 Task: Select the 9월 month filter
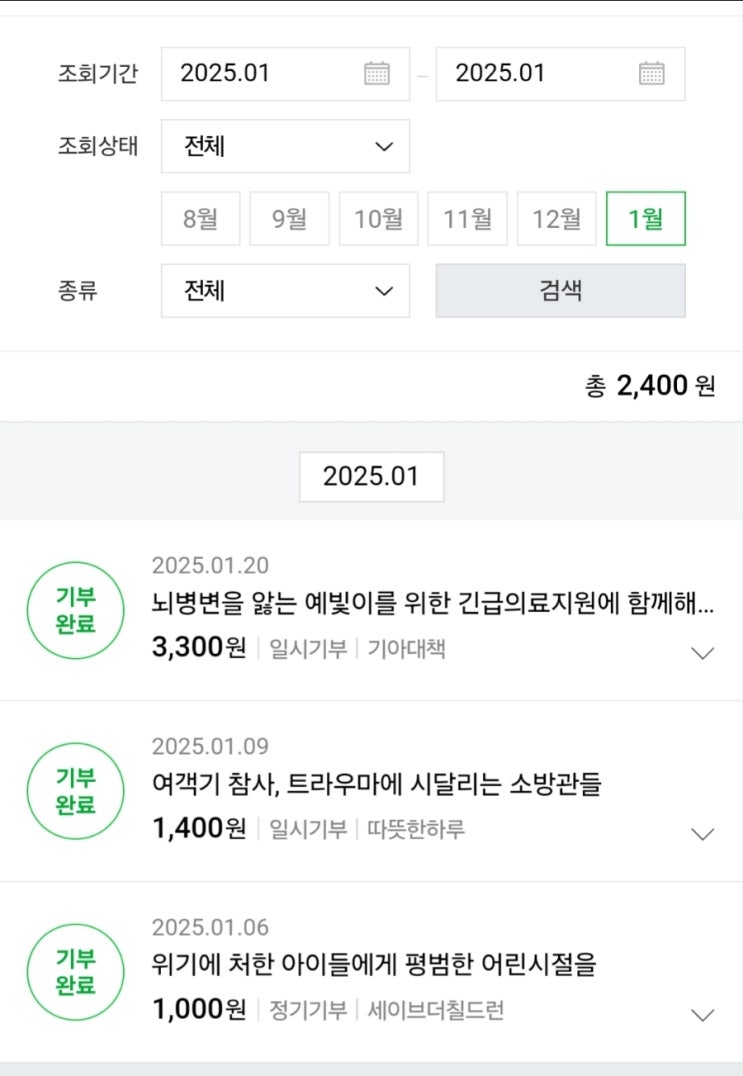[x=289, y=218]
